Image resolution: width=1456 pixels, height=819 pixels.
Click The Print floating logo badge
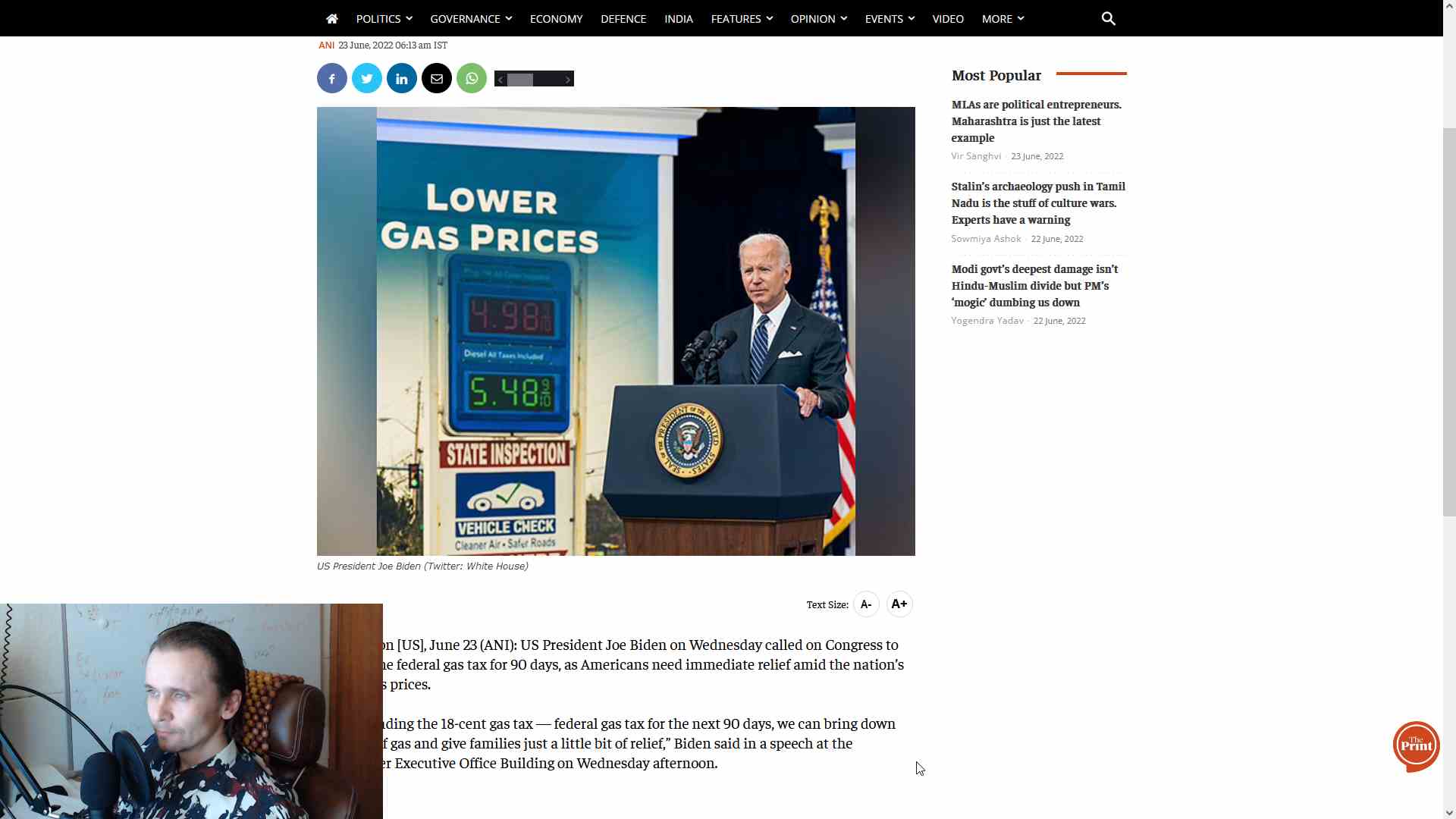[x=1416, y=745]
